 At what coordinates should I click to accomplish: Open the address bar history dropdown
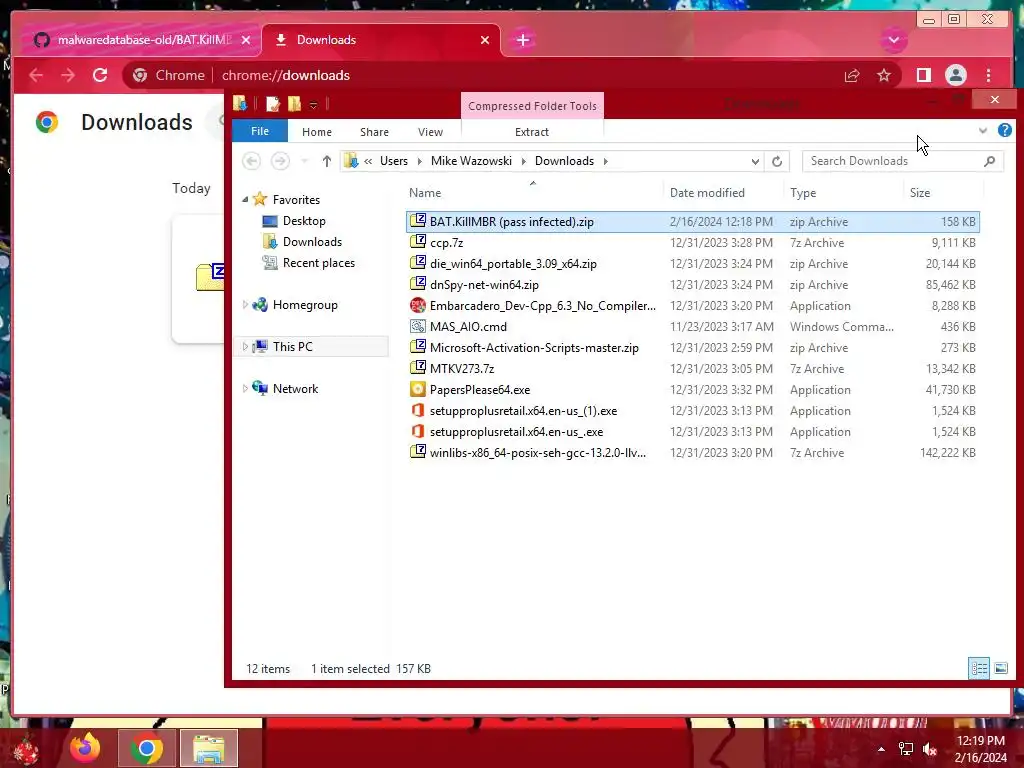coord(755,161)
